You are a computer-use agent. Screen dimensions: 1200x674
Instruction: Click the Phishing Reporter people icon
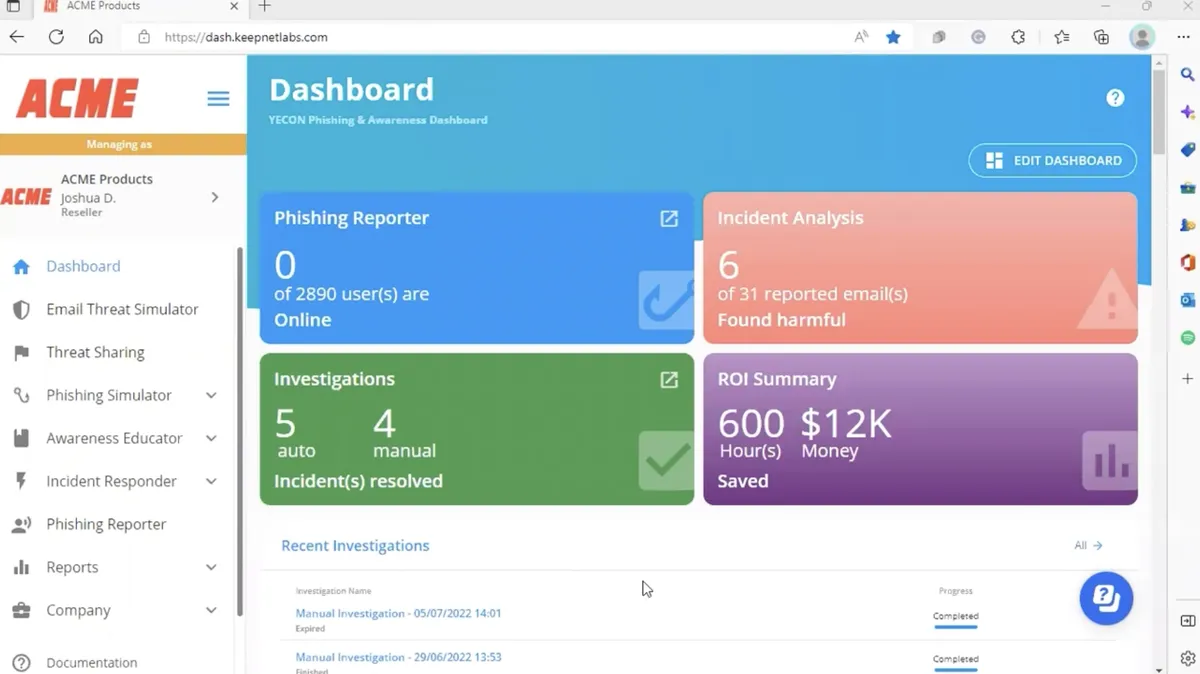pyautogui.click(x=21, y=525)
